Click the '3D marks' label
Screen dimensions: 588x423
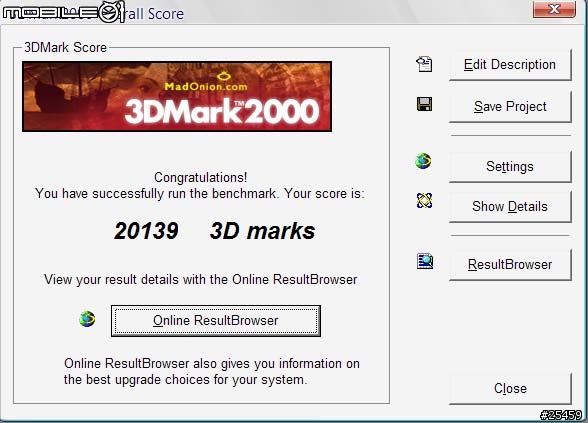pos(262,231)
